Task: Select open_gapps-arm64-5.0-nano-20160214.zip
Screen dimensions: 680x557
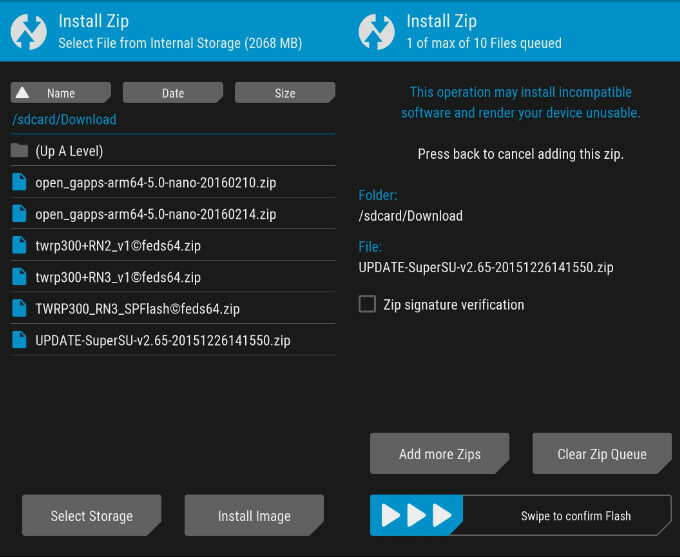Action: pos(173,213)
